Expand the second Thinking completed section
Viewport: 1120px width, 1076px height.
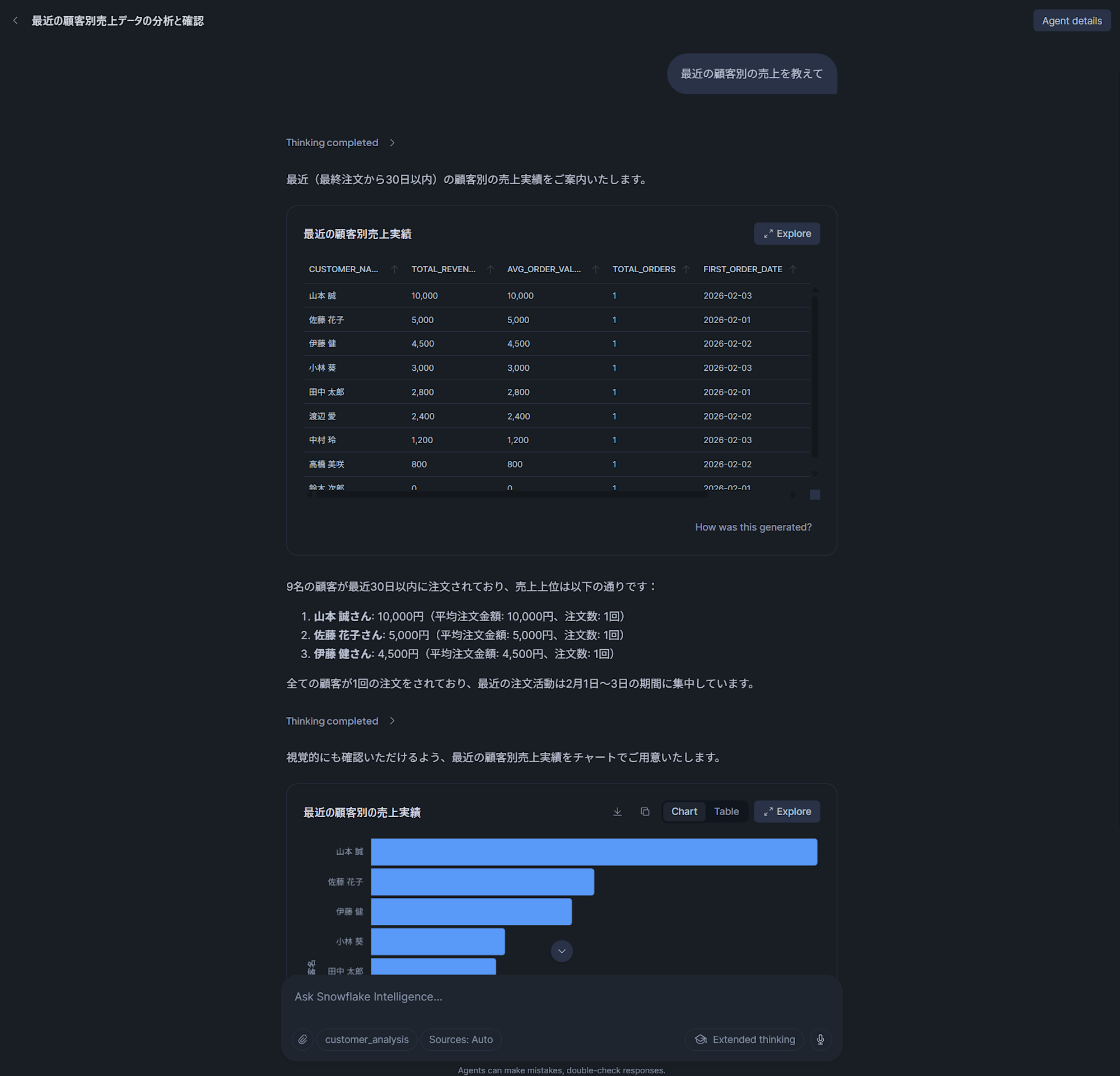tap(340, 721)
